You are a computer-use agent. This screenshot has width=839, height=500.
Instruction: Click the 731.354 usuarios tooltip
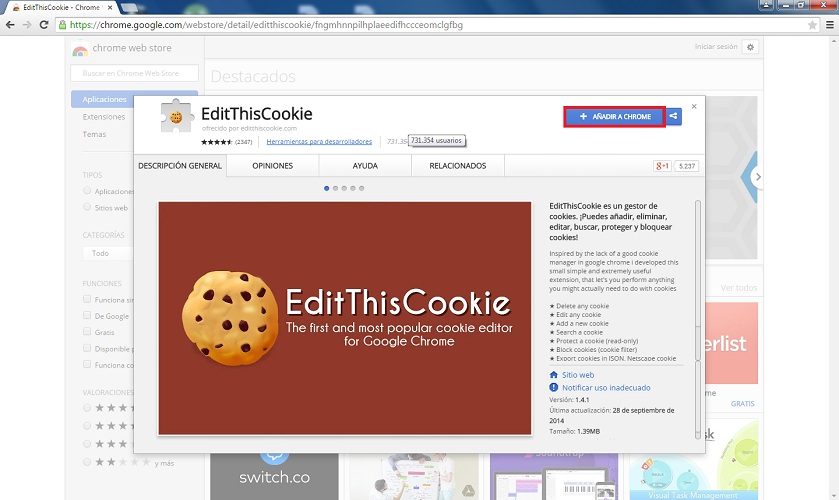[437, 141]
